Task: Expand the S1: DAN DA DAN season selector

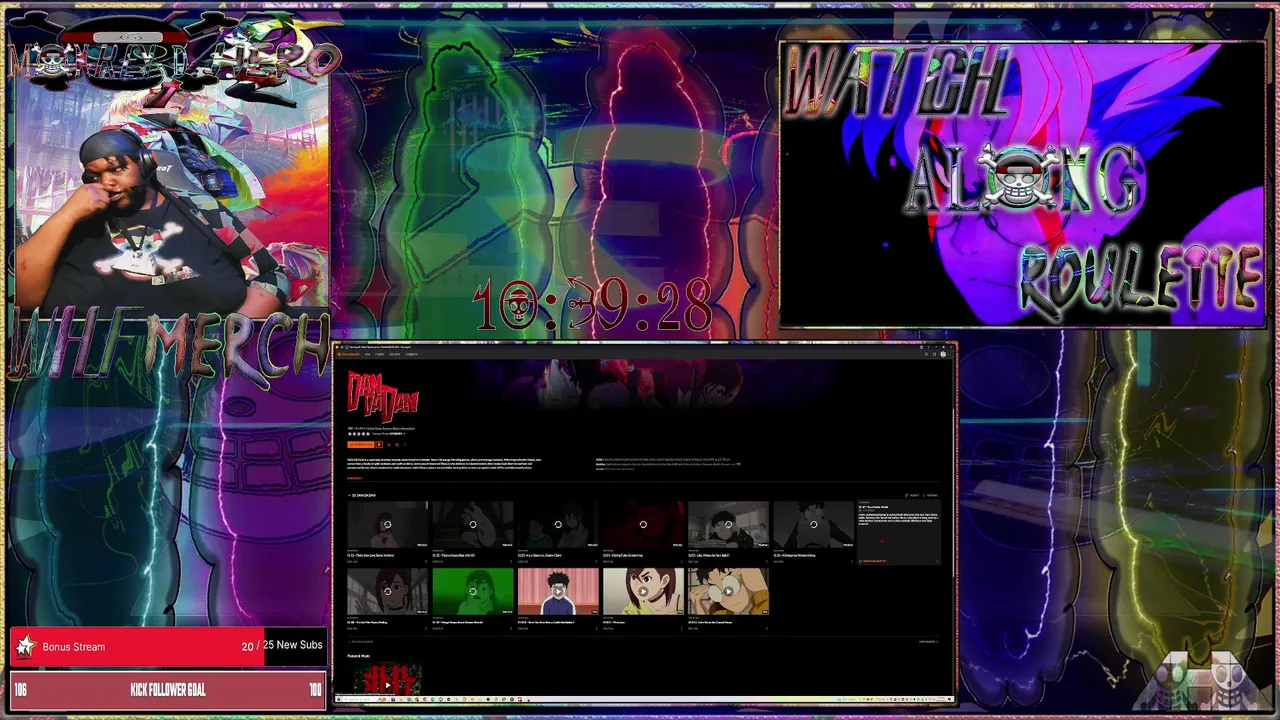Action: click(362, 495)
